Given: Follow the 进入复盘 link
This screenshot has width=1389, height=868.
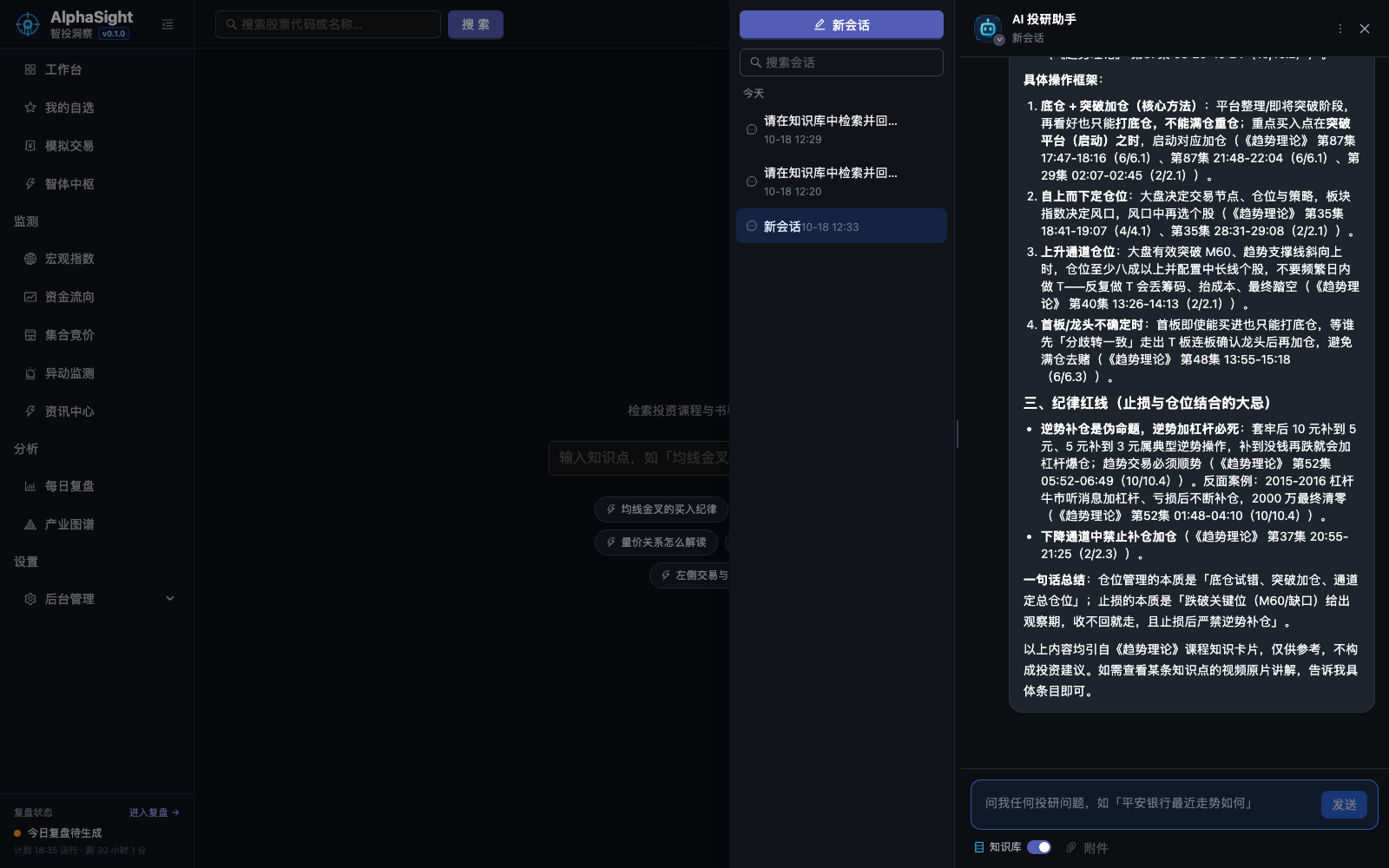Looking at the screenshot, I should [x=154, y=812].
